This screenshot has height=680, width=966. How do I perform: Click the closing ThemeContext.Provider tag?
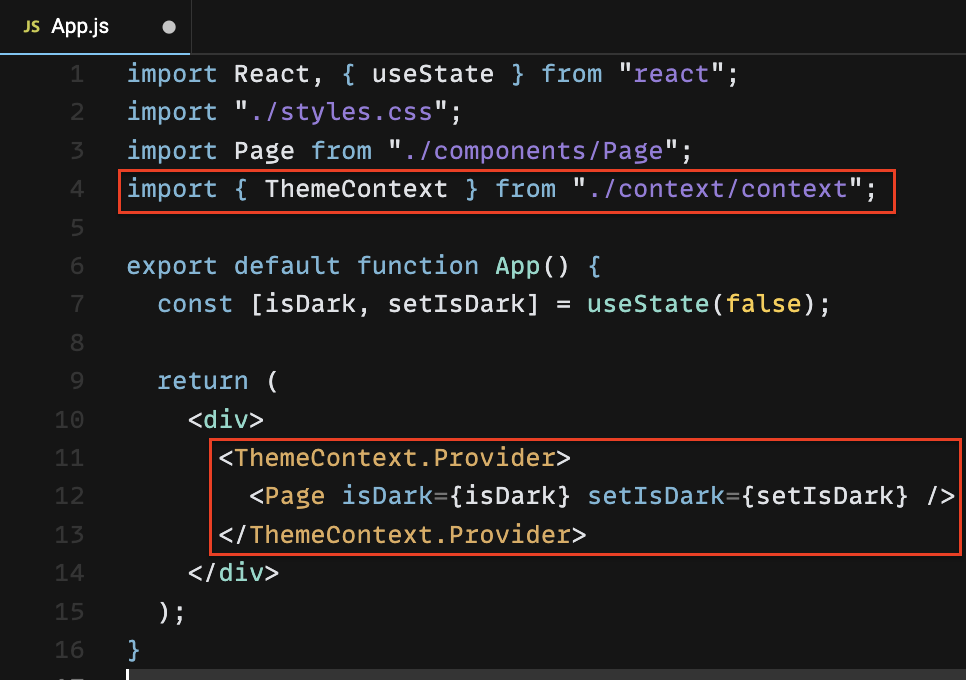pyautogui.click(x=402, y=535)
